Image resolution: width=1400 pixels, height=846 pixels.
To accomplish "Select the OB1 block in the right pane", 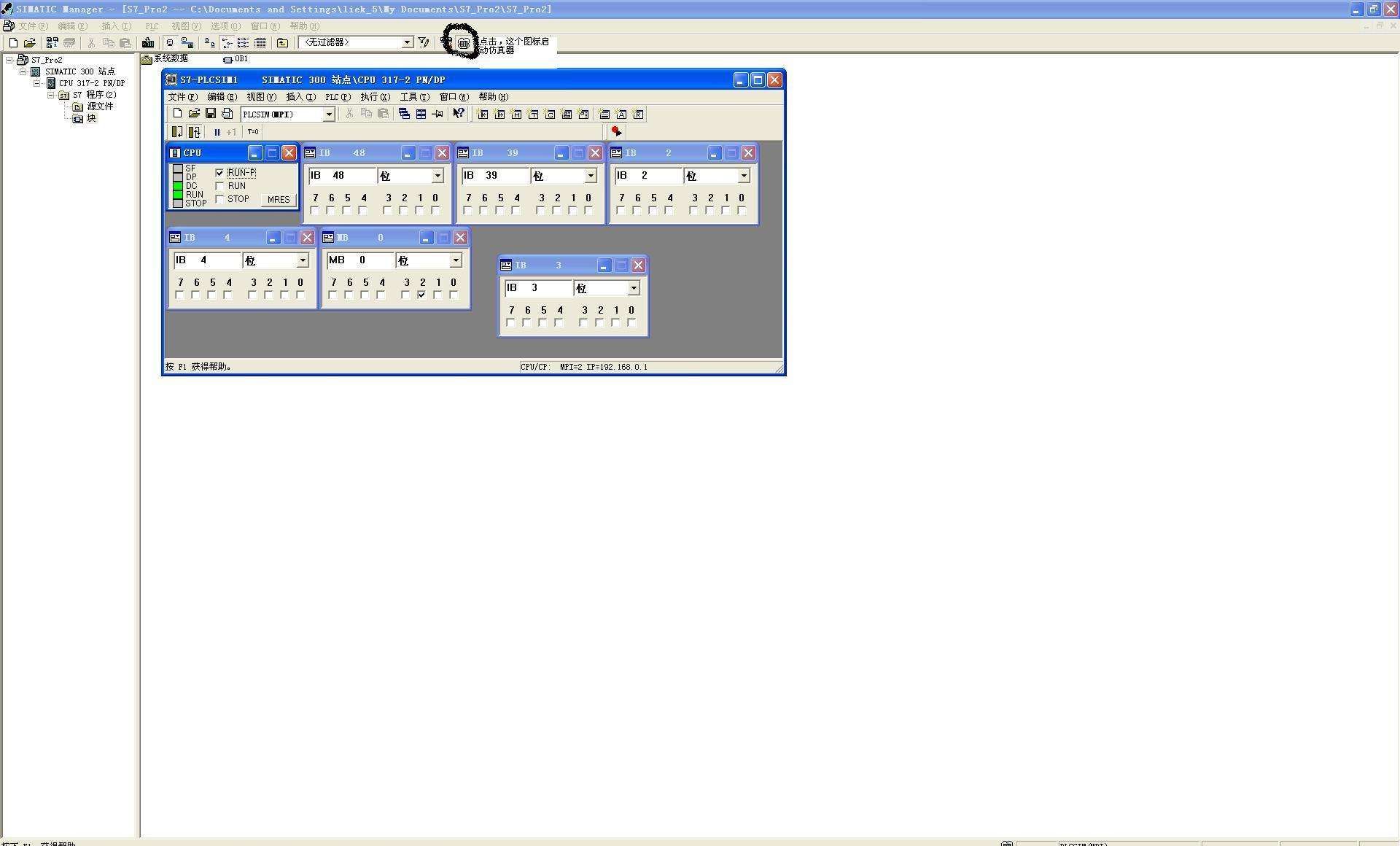I will (x=236, y=59).
